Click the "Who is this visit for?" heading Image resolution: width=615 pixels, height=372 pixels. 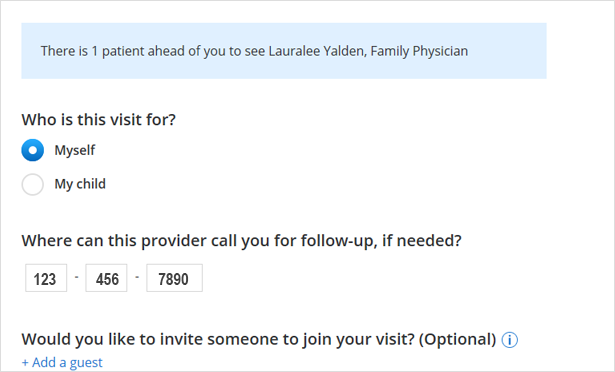(98, 119)
